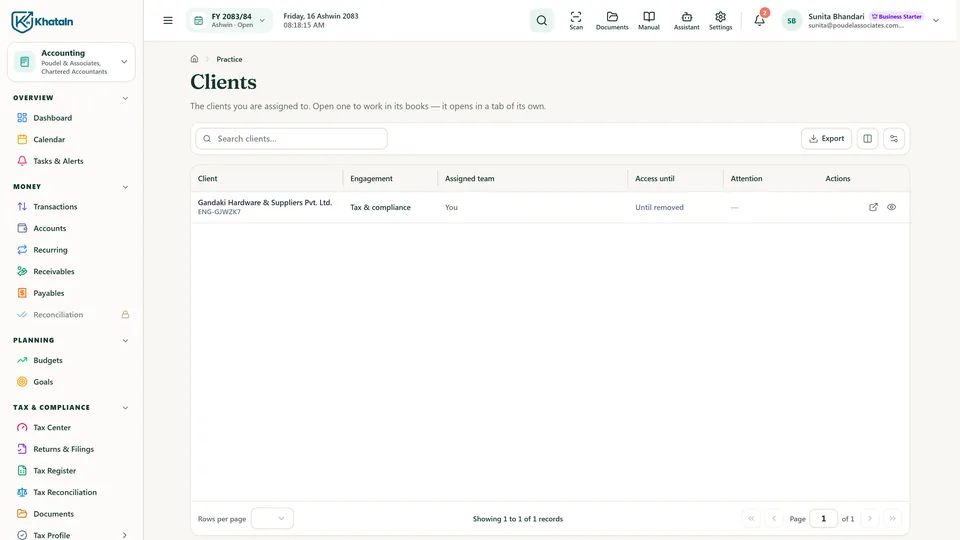Click the Until removed cell

(x=659, y=208)
